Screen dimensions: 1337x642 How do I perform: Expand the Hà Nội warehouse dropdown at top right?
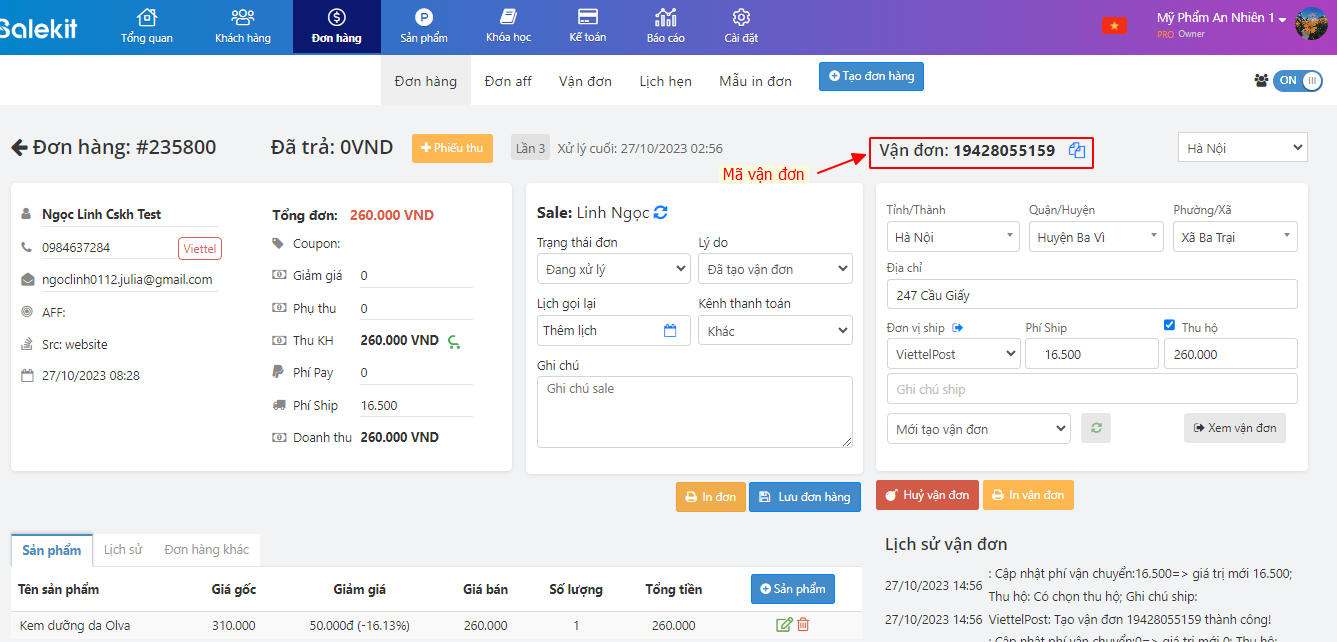pyautogui.click(x=1242, y=148)
